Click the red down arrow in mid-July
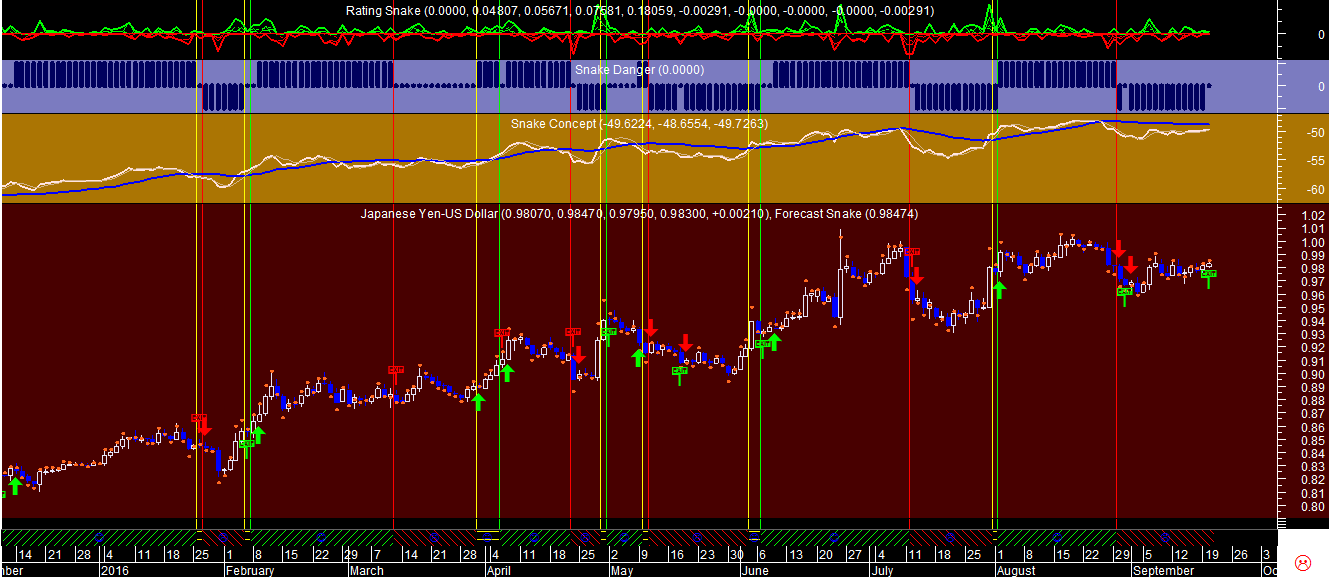Screen dimensions: 1329x577 pos(916,276)
